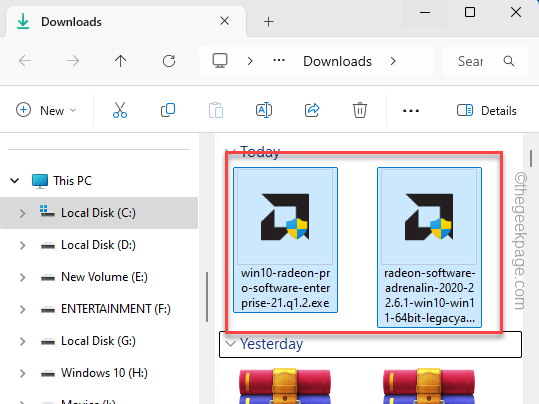Screen dimensions: 539x404
Task: Click the address bar ellipsis
Action: (x=279, y=61)
